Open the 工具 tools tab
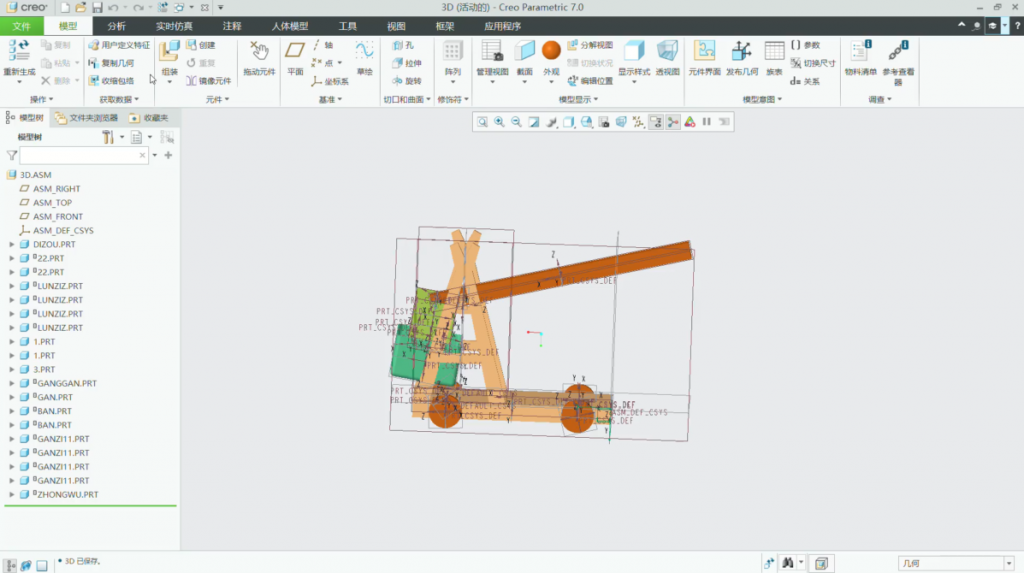 [347, 26]
